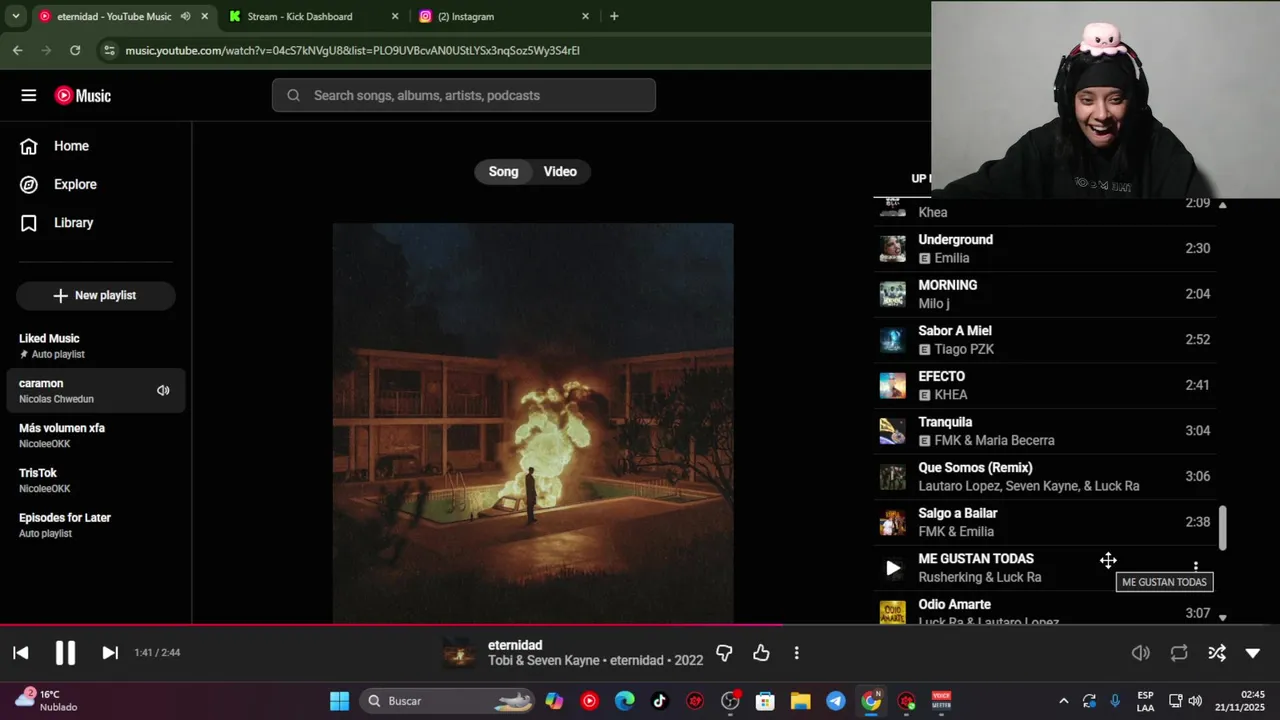Image resolution: width=1280 pixels, height=720 pixels.
Task: Click the queue scrollbar thumb
Action: click(x=1222, y=527)
